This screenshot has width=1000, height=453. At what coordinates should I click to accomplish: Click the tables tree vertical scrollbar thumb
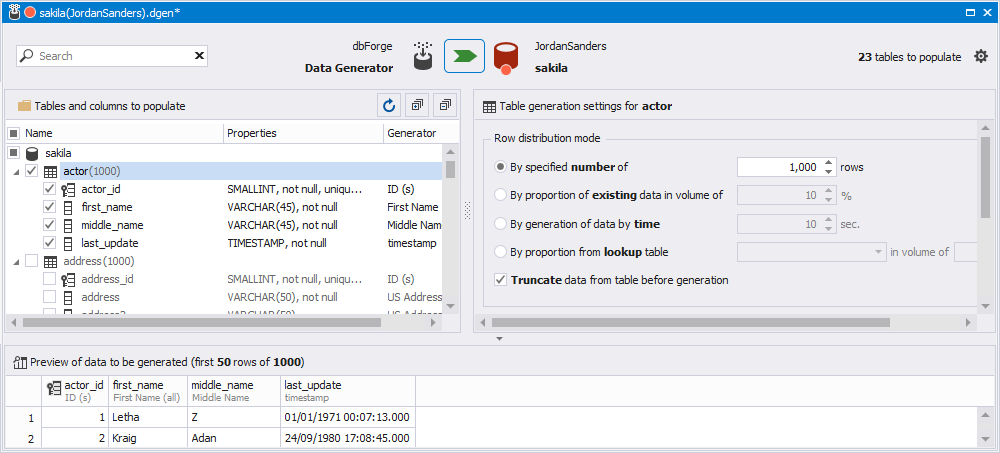coord(450,170)
